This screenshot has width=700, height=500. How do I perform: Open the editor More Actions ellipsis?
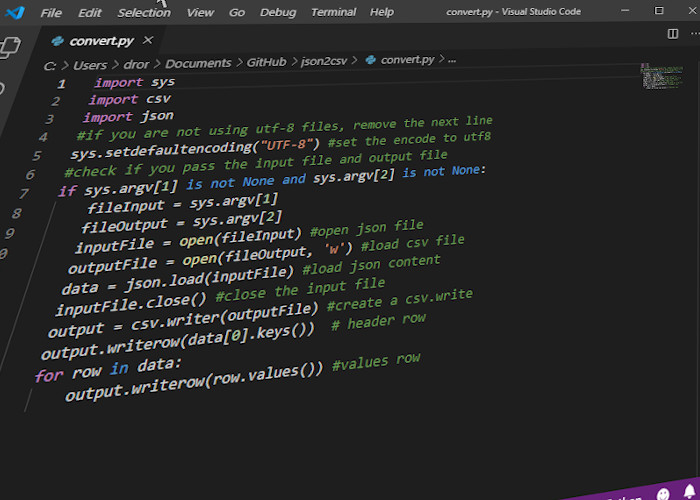[695, 33]
